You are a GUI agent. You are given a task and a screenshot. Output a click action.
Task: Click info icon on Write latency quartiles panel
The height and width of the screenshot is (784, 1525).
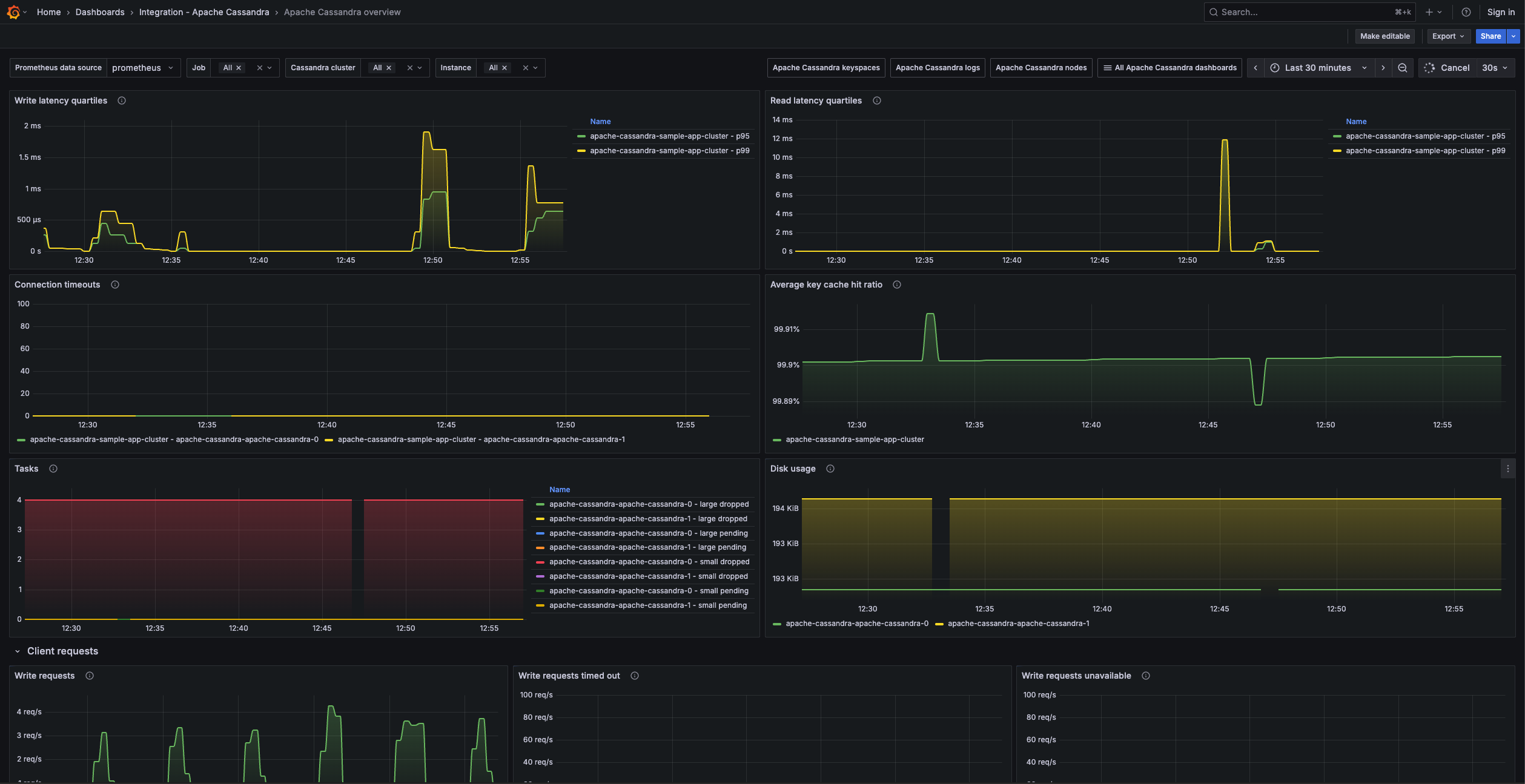click(121, 100)
